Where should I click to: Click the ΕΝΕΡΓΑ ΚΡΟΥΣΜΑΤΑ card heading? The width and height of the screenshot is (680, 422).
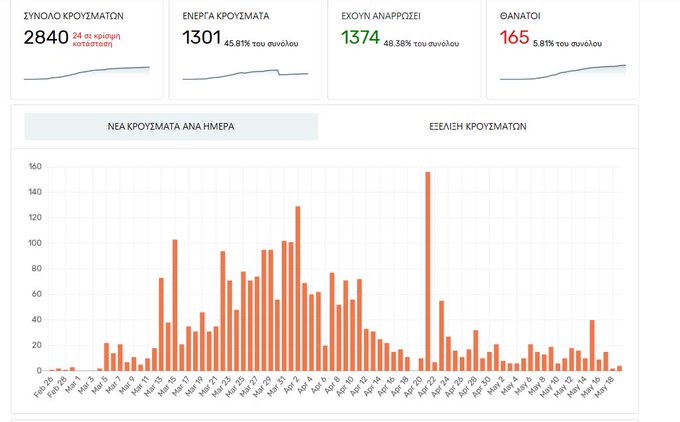[226, 16]
